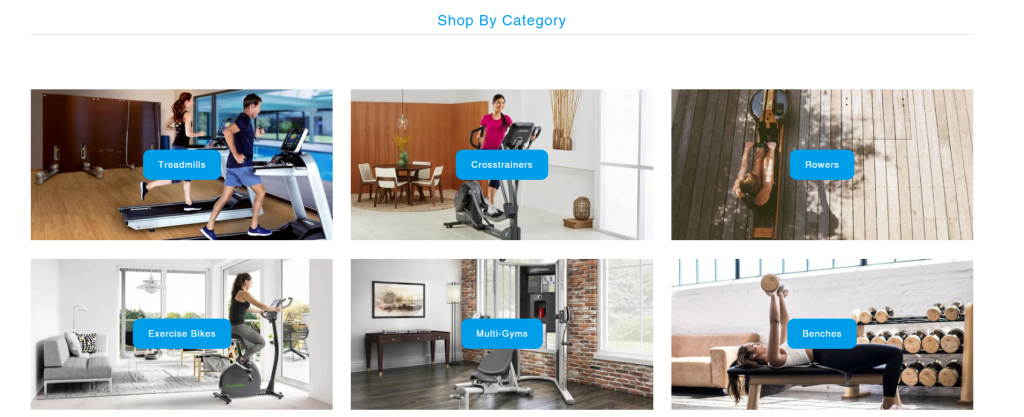Select the Benches category button
The image size is (1024, 417).
[x=822, y=333]
